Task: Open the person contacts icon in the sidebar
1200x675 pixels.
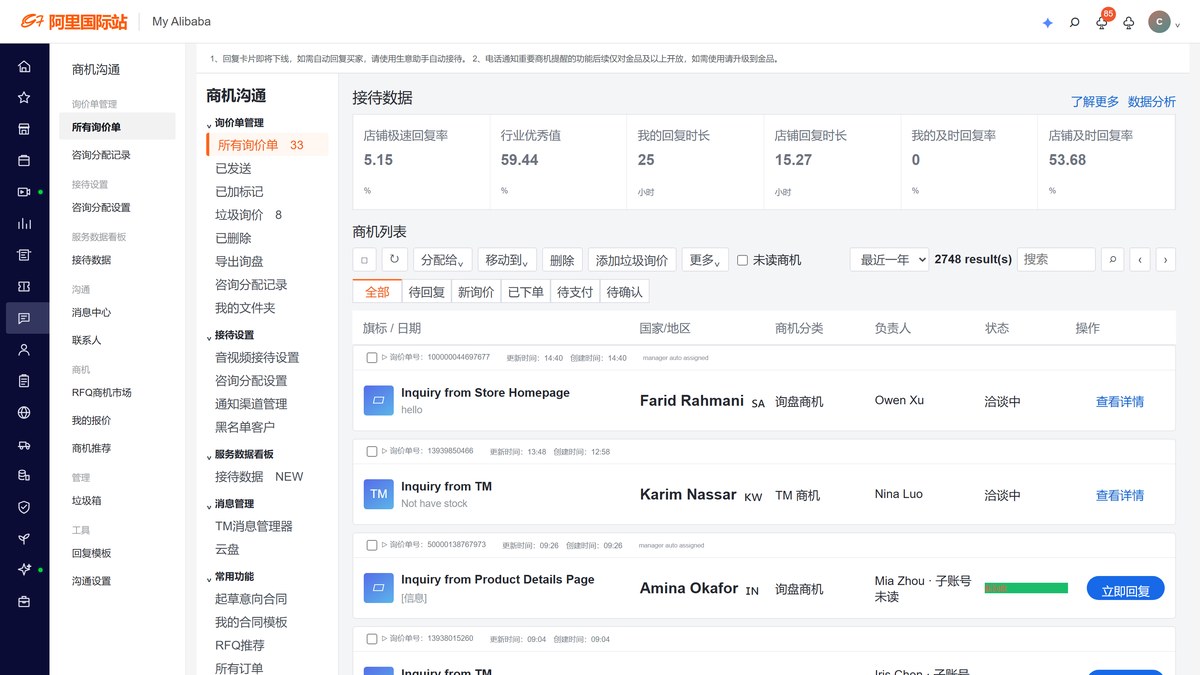Action: [x=24, y=350]
